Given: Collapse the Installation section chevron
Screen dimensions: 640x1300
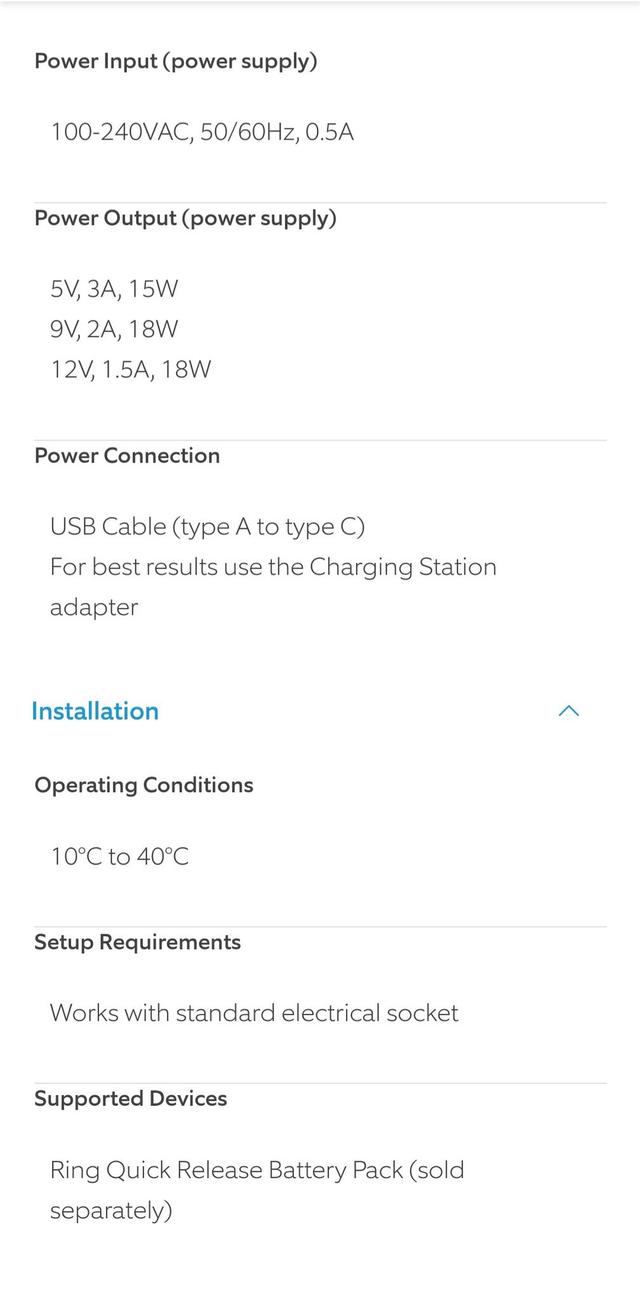Looking at the screenshot, I should click(568, 711).
